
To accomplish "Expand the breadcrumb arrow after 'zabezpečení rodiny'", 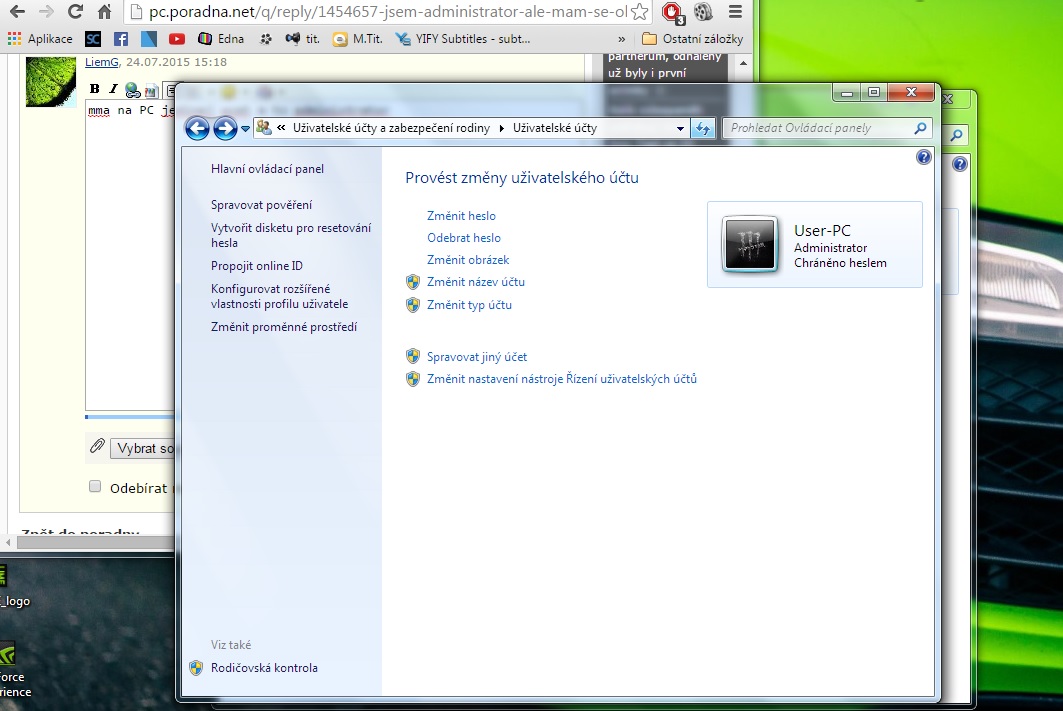I will click(x=502, y=128).
